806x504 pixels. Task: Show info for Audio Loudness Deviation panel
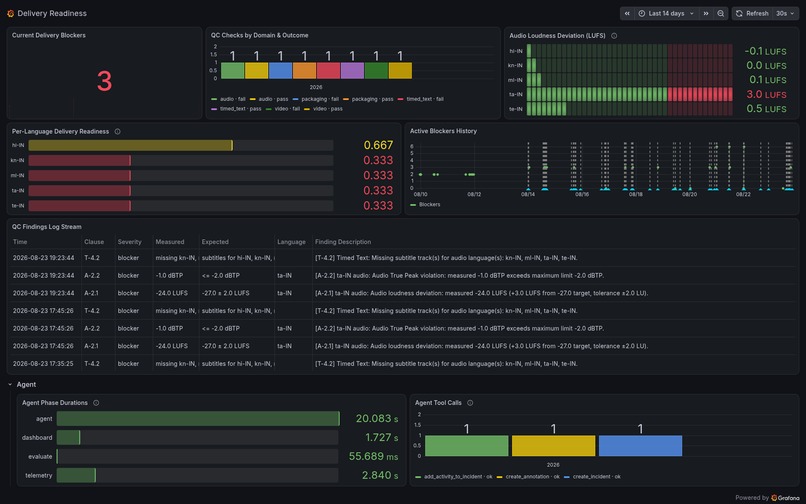(x=614, y=35)
